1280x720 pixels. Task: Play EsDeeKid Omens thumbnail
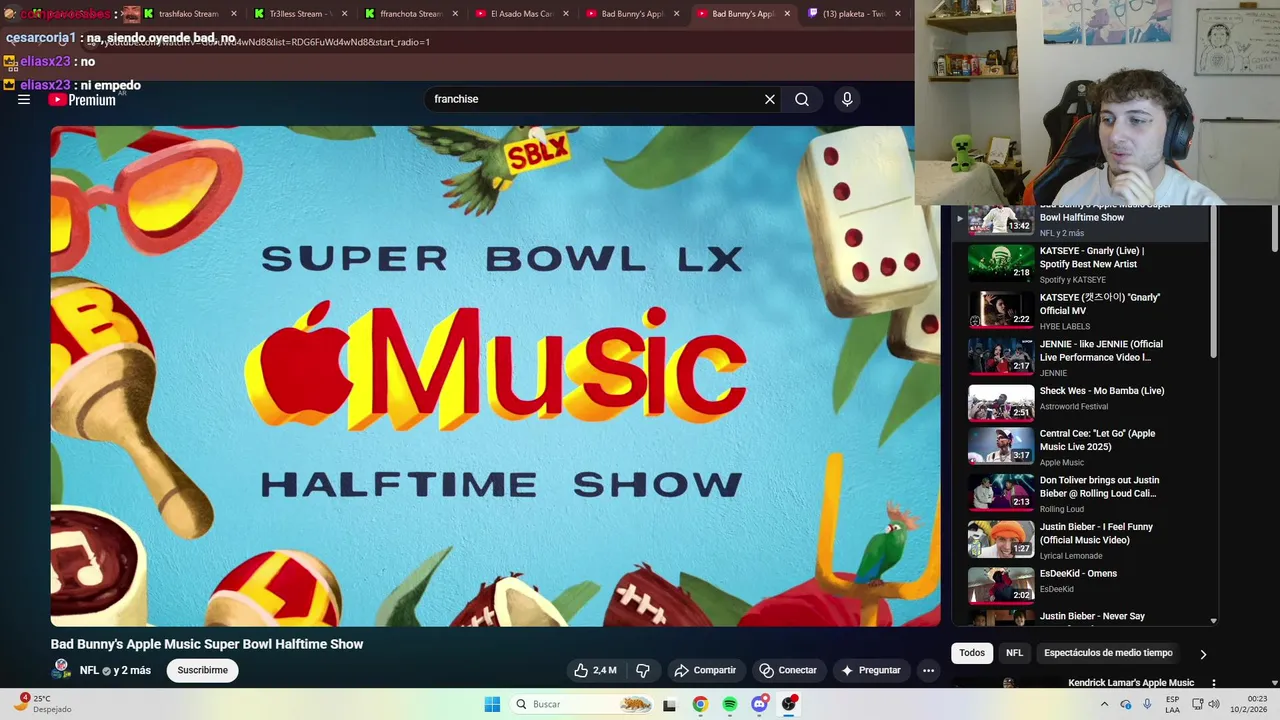pyautogui.click(x=1001, y=586)
